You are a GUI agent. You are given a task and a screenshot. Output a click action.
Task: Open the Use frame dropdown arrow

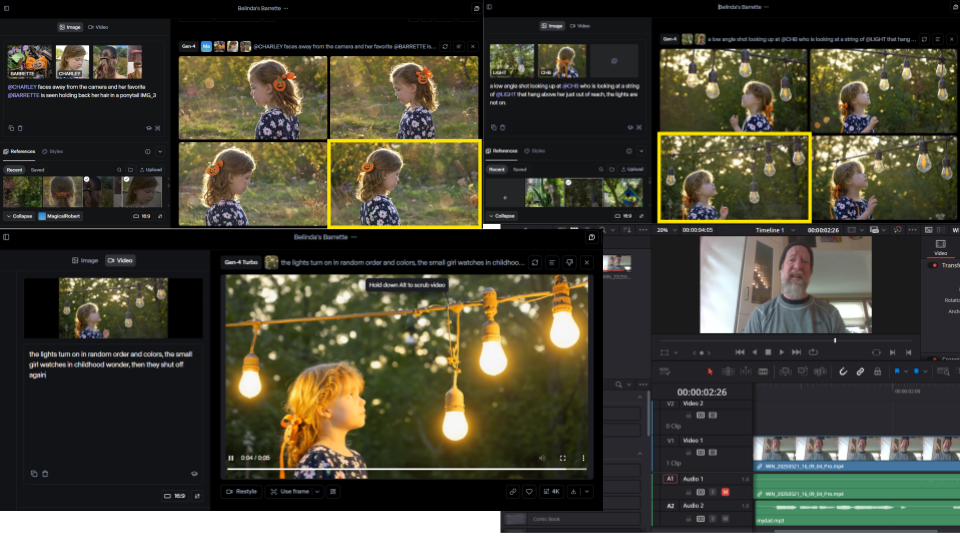pyautogui.click(x=317, y=492)
